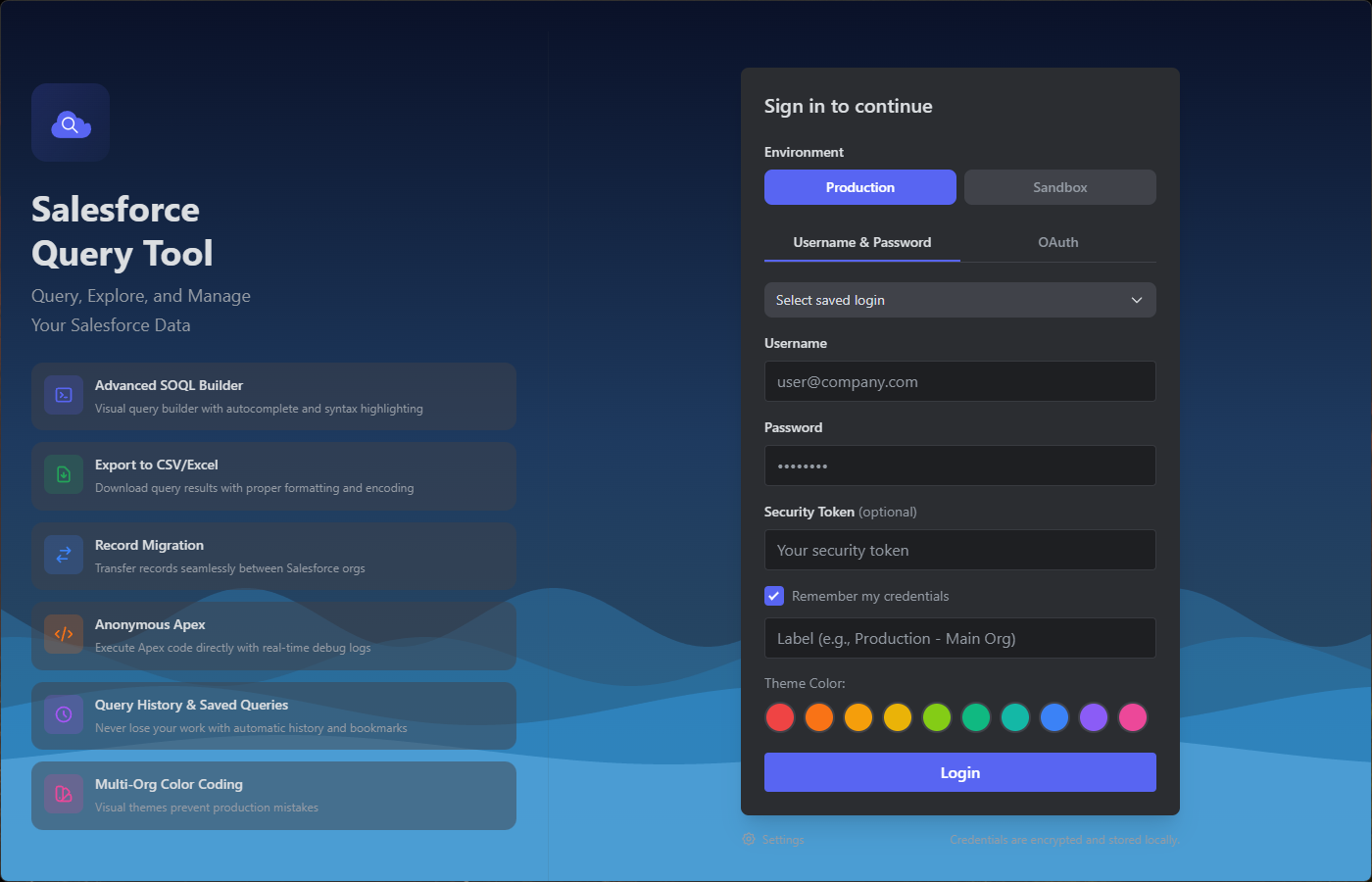Image resolution: width=1372 pixels, height=882 pixels.
Task: Pick the purple theme color swatch
Action: (1094, 717)
